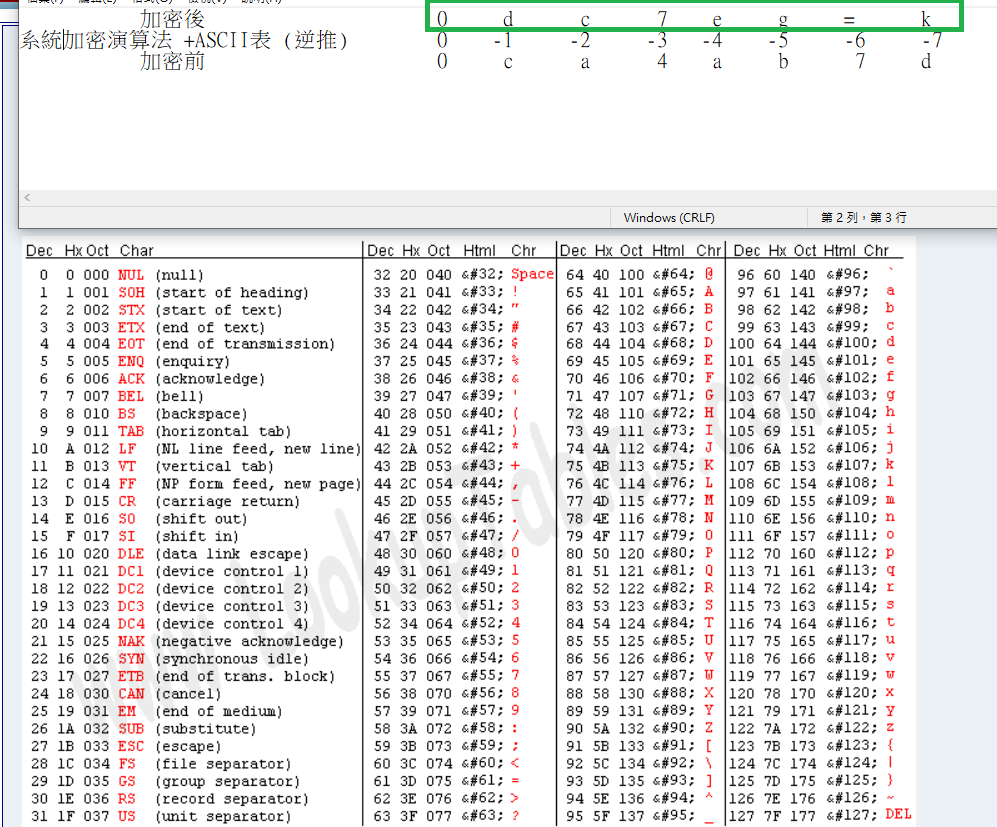Click the LF (NL line feed, new line) row
The width and height of the screenshot is (997, 827).
pyautogui.click(x=196, y=449)
